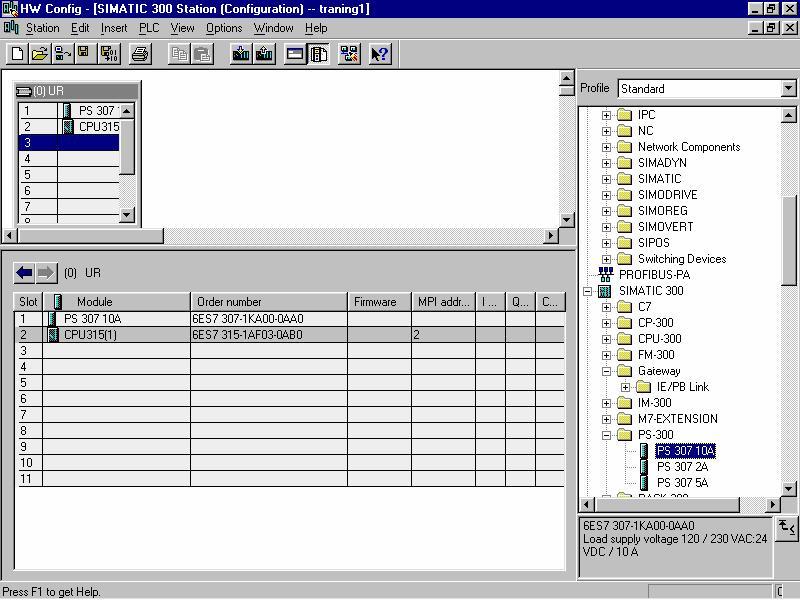Save the configuration with the floppy icon
This screenshot has height=600, width=800.
point(85,54)
